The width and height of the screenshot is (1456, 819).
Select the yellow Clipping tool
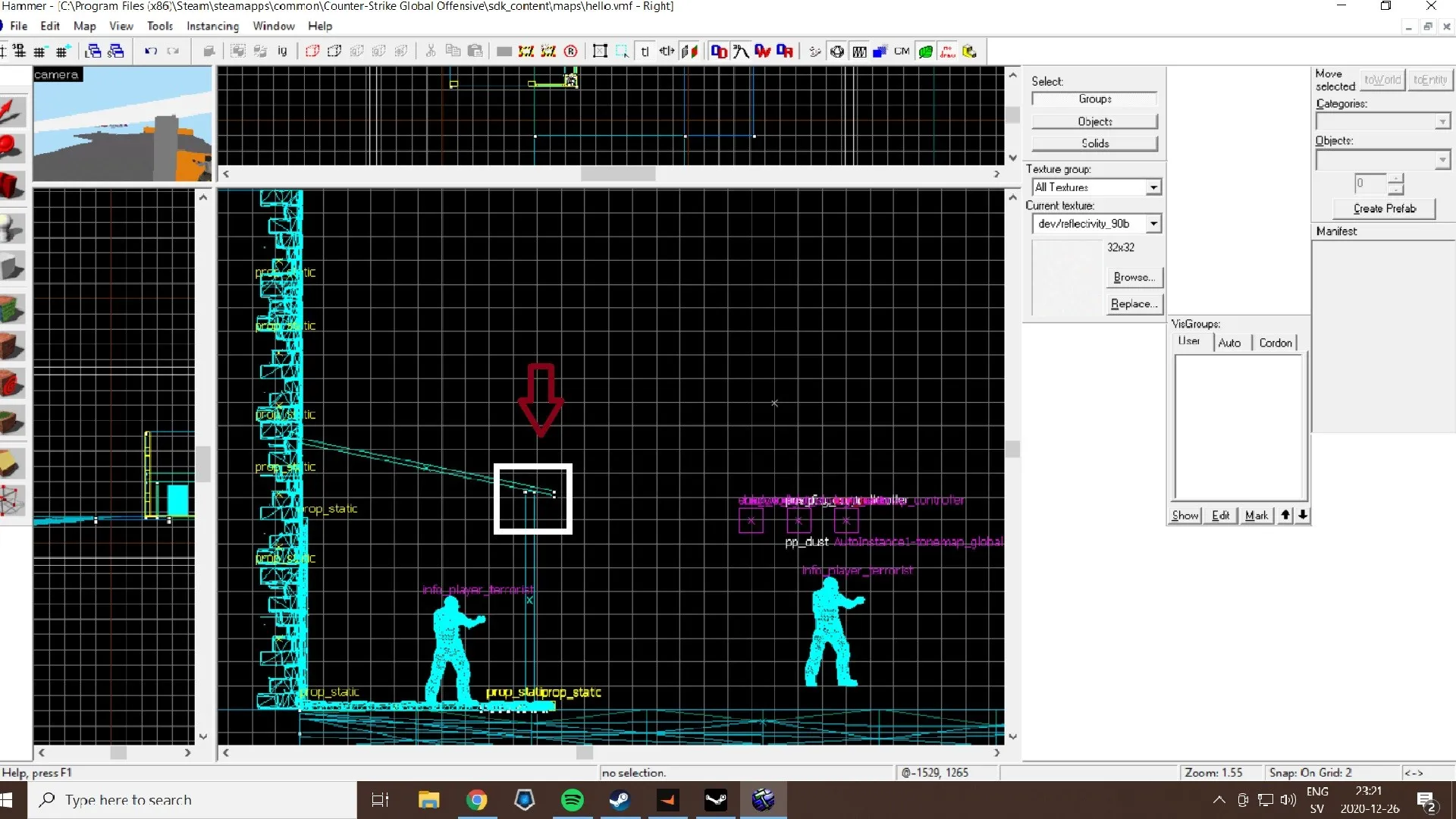click(x=13, y=463)
